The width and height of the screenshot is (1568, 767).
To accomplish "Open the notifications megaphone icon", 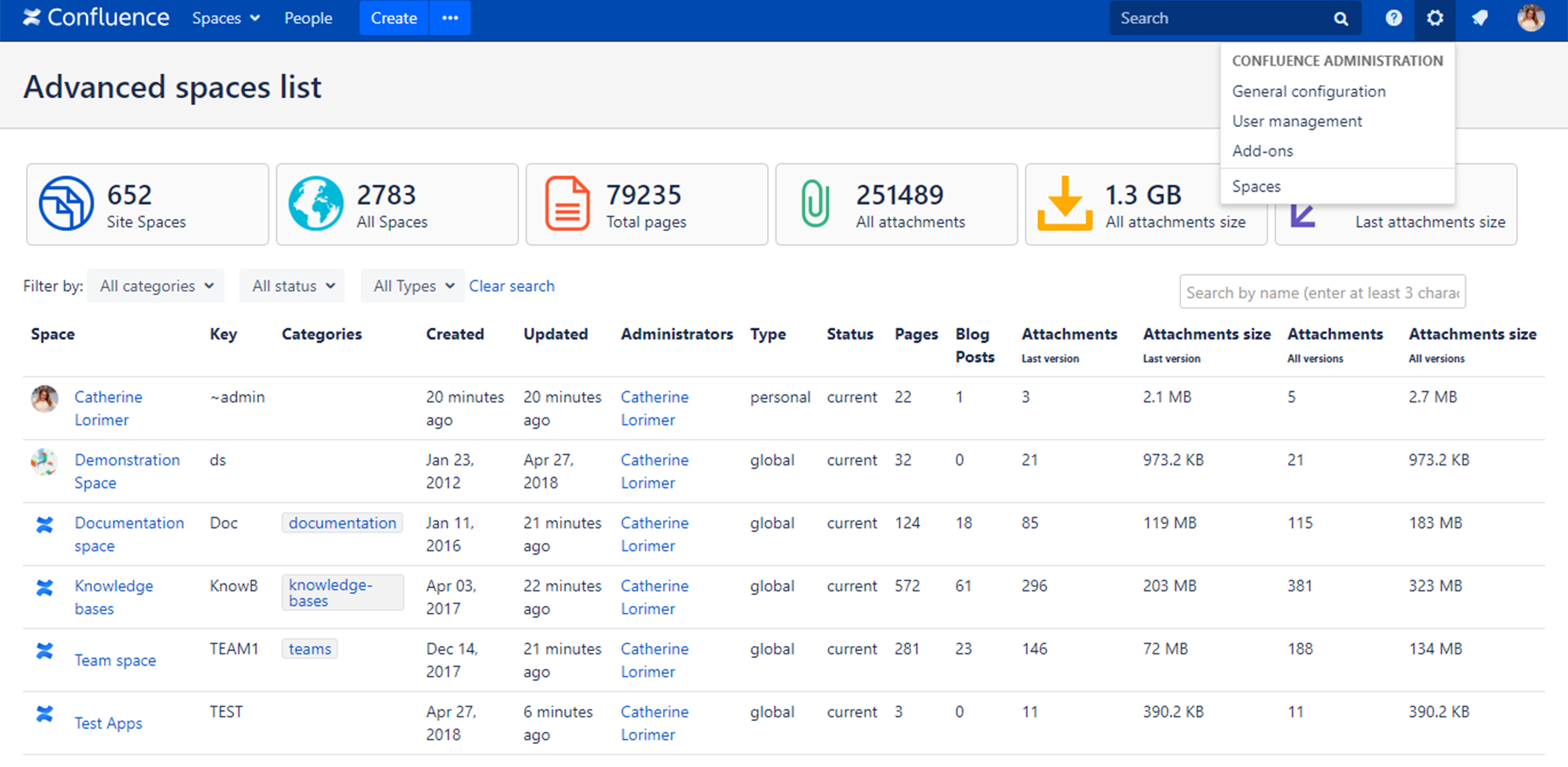I will click(1480, 18).
